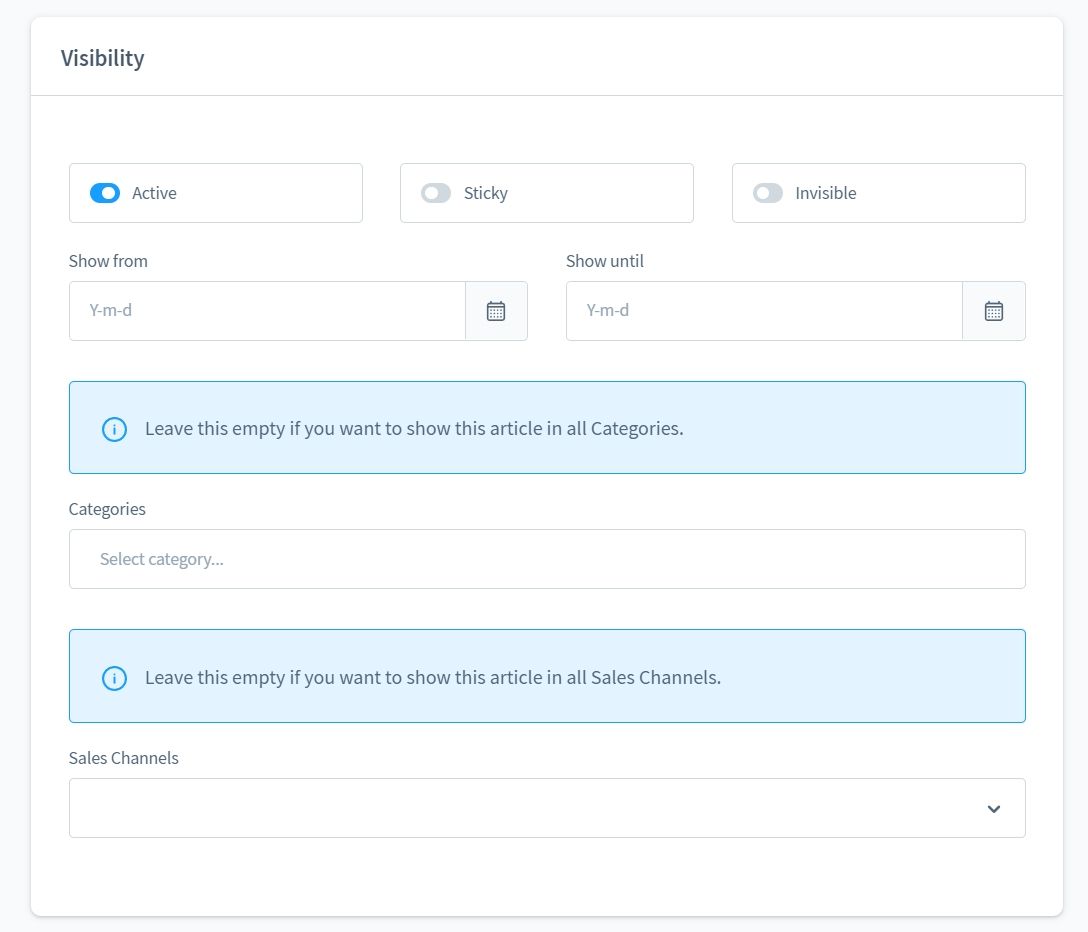The image size is (1088, 932).
Task: Enable the Sticky toggle switch
Action: pos(436,193)
